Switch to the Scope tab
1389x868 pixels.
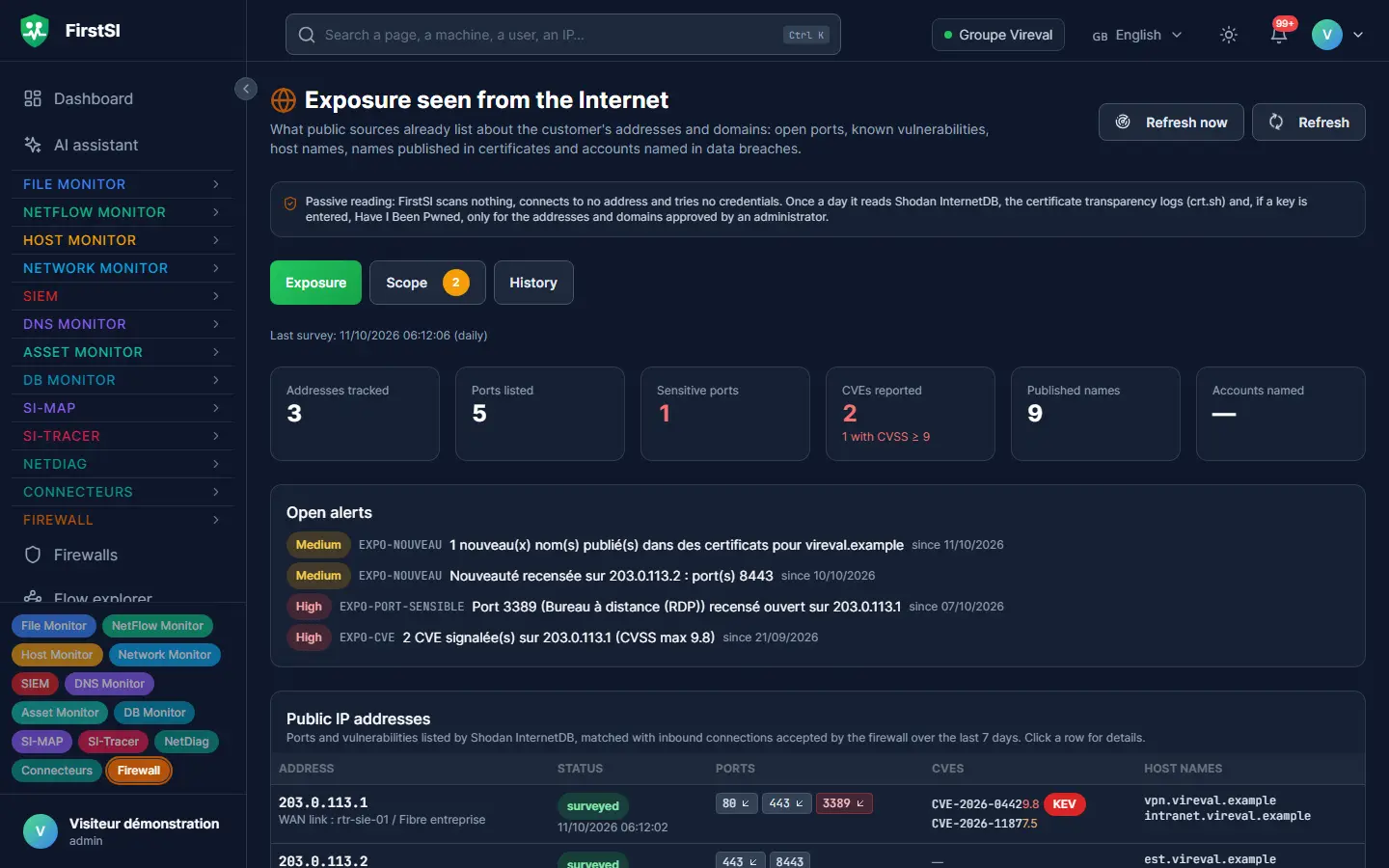point(427,283)
